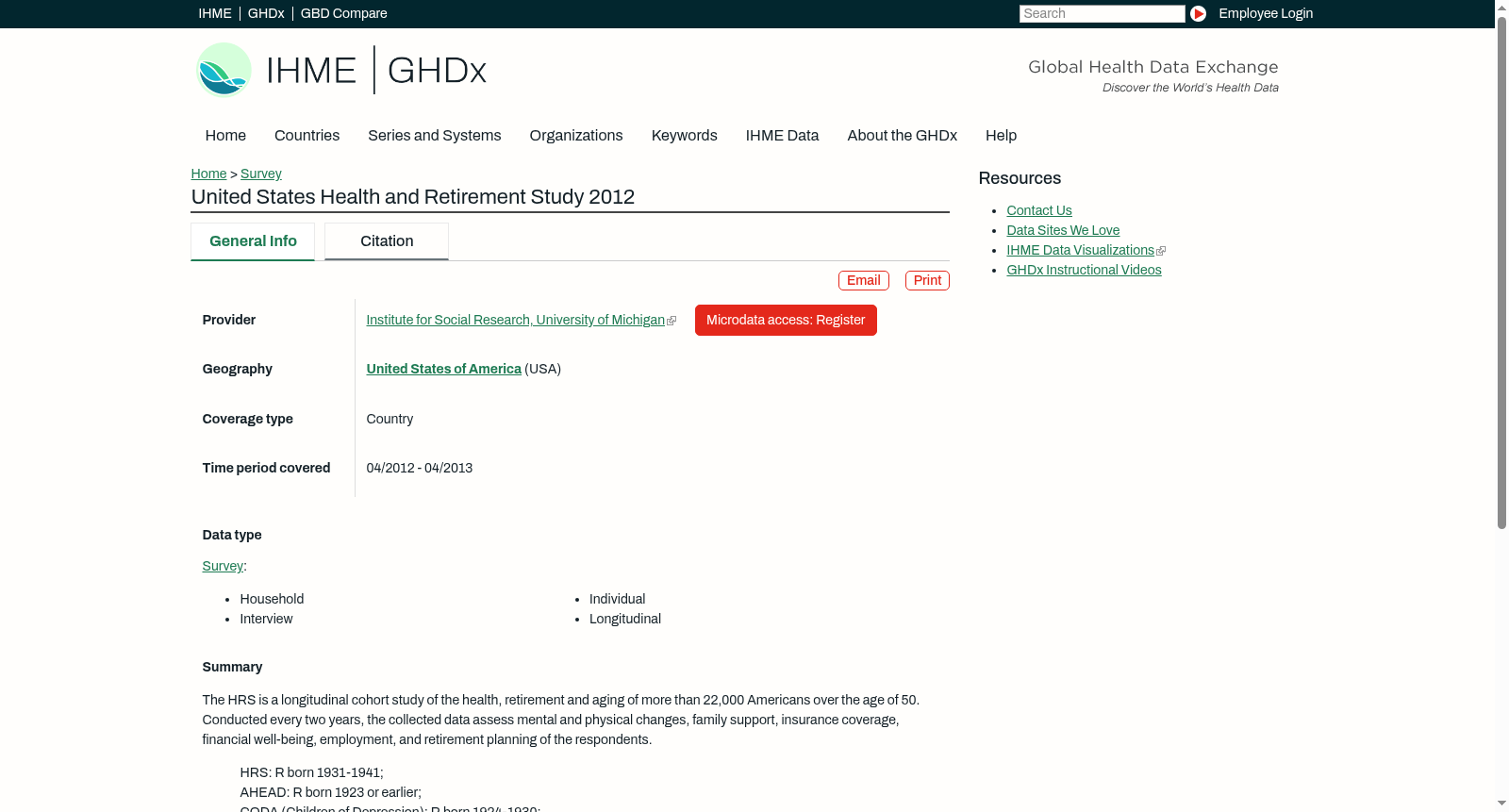Open About the GHDx menu item
The height and width of the screenshot is (812, 1509).
pyautogui.click(x=902, y=136)
